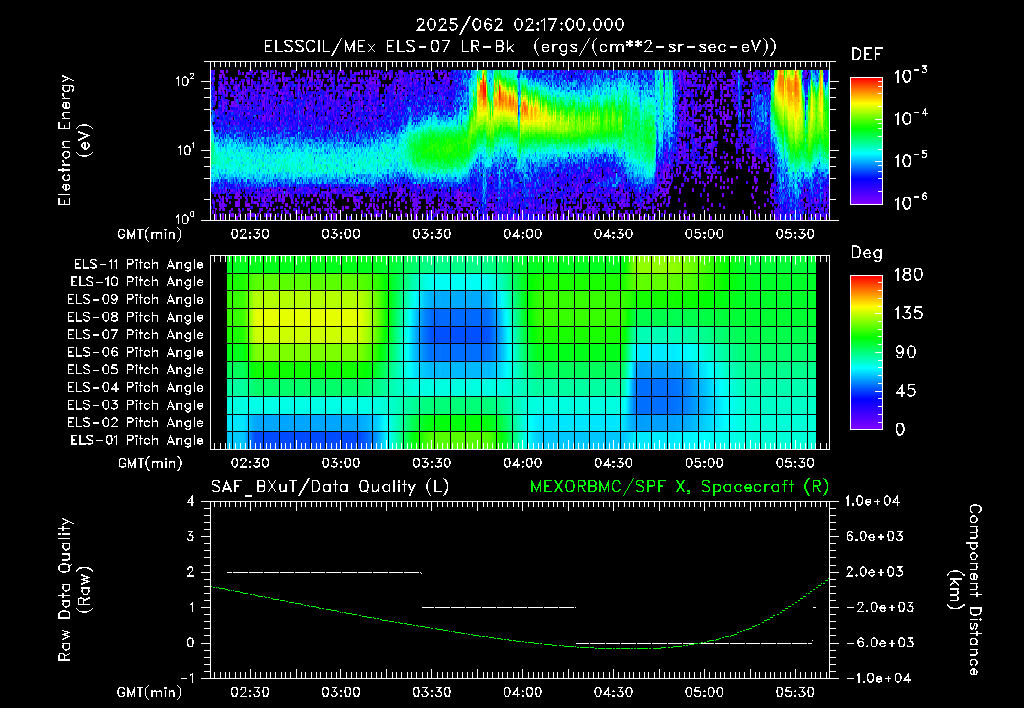
Task: Click the 6.0e+03 right axis value
Action: tap(875, 537)
